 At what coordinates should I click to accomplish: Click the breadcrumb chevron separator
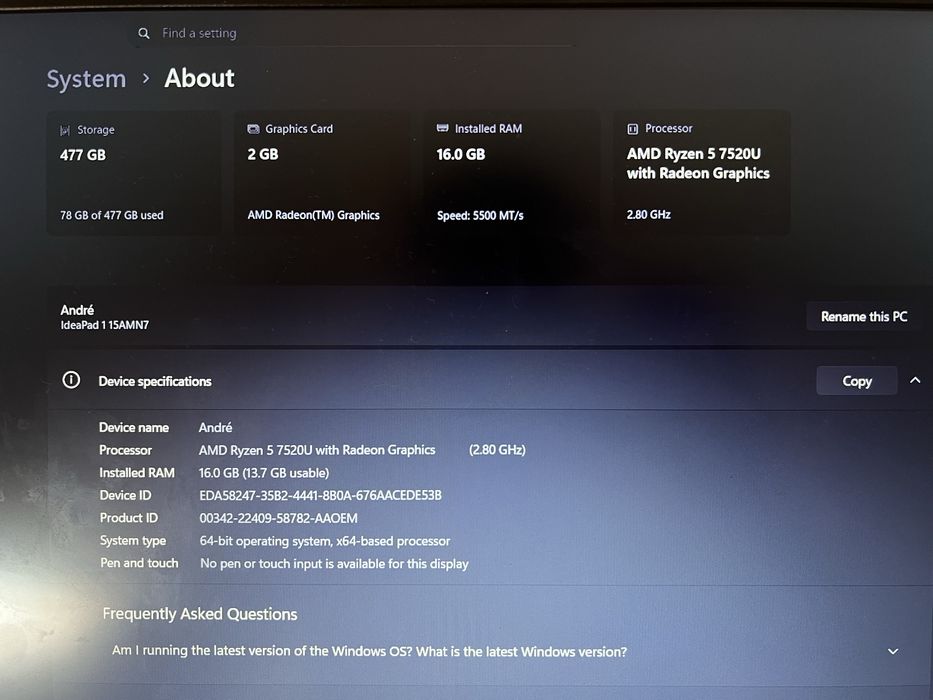(146, 79)
